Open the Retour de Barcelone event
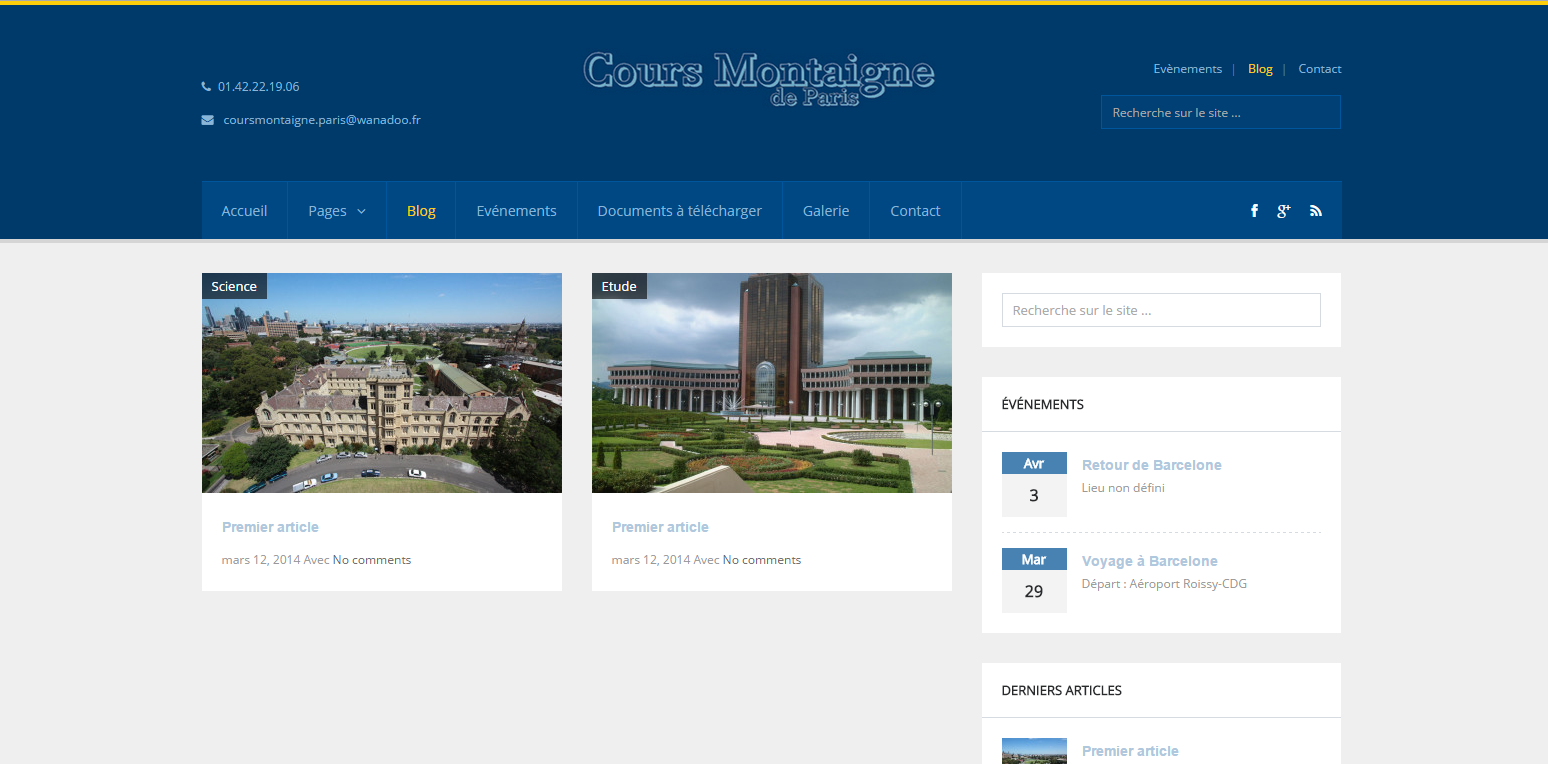 click(x=1151, y=465)
